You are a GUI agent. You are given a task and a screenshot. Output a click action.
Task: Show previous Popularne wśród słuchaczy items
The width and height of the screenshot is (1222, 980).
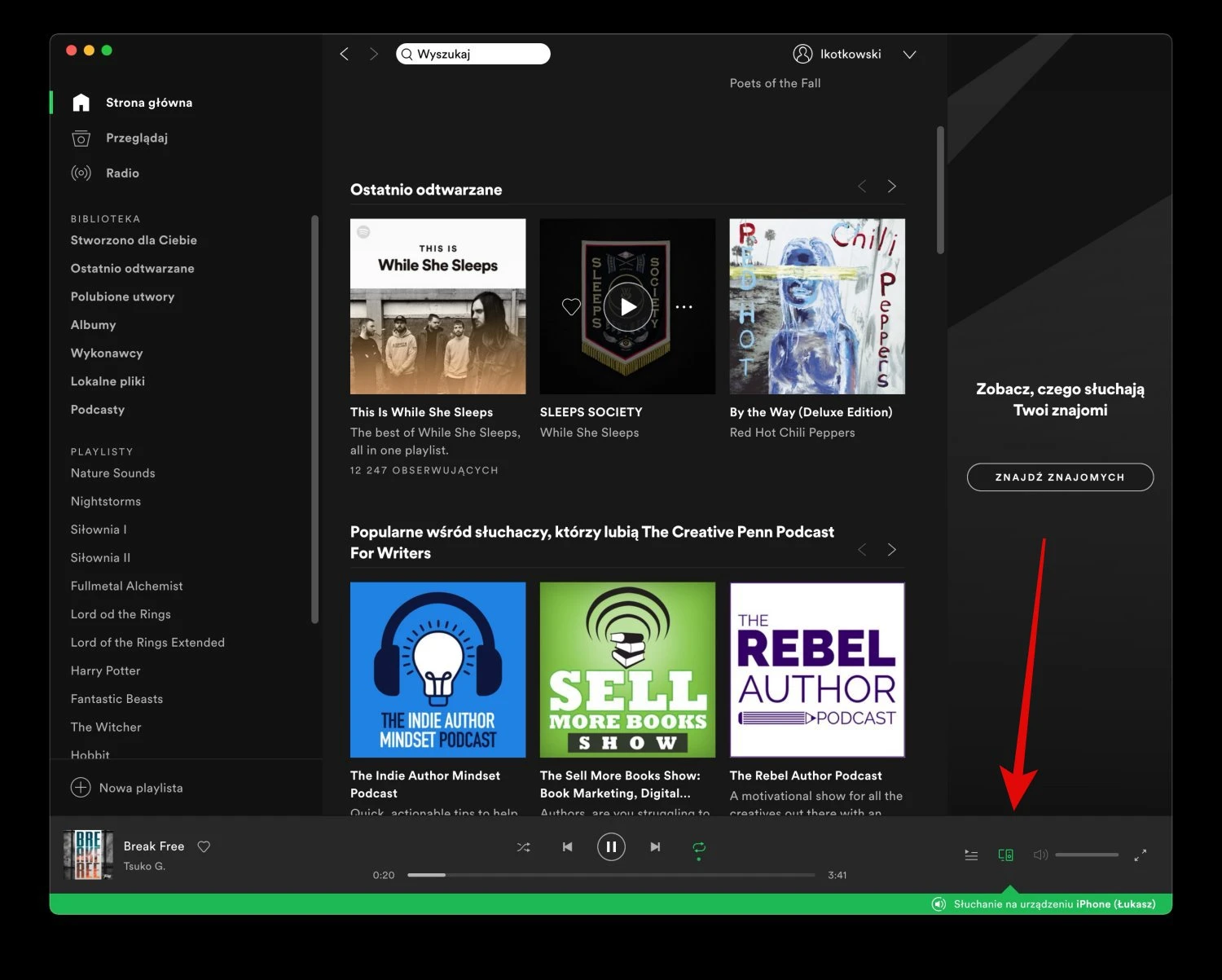tap(862, 550)
